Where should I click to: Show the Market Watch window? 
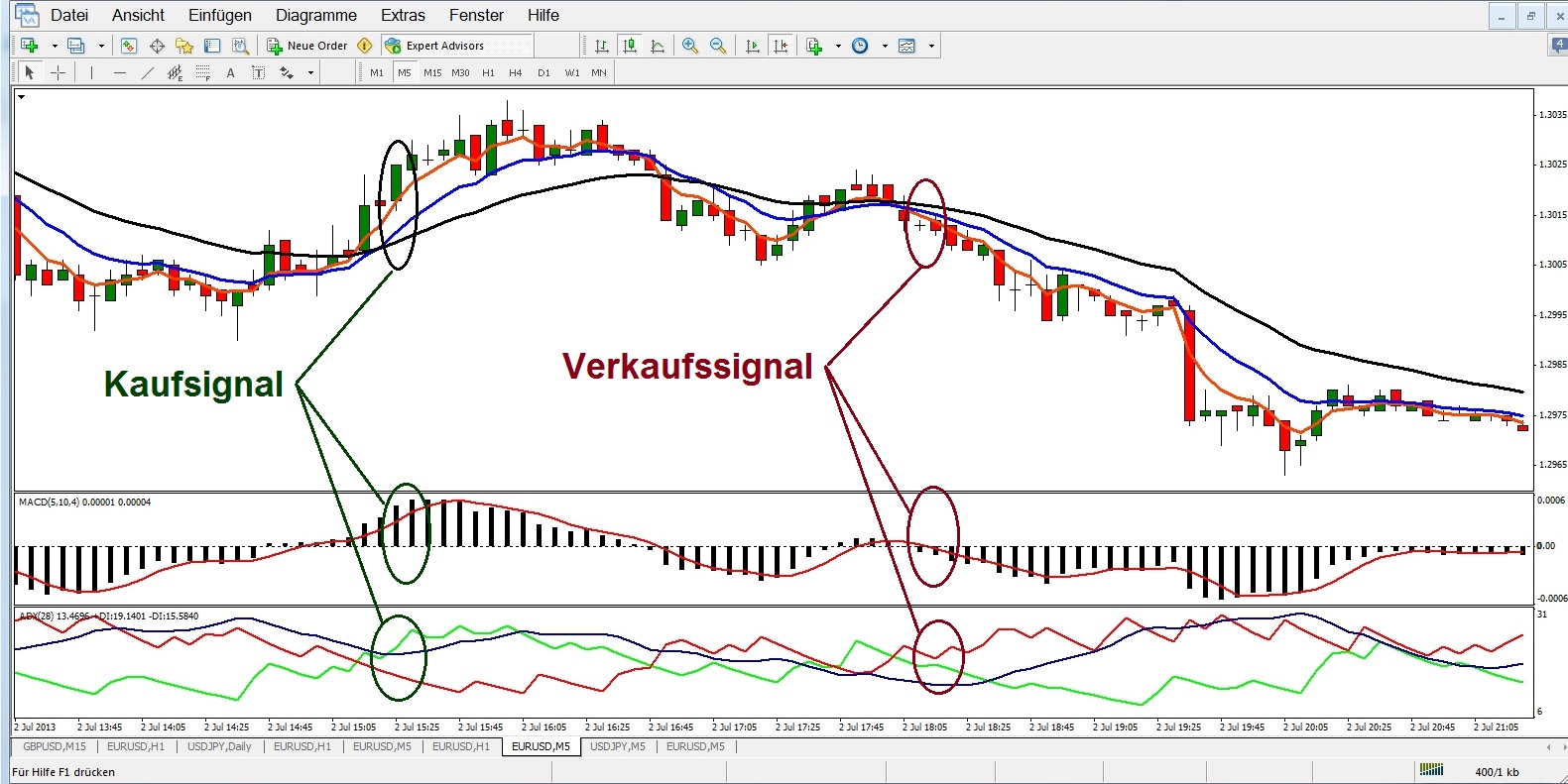(x=129, y=46)
